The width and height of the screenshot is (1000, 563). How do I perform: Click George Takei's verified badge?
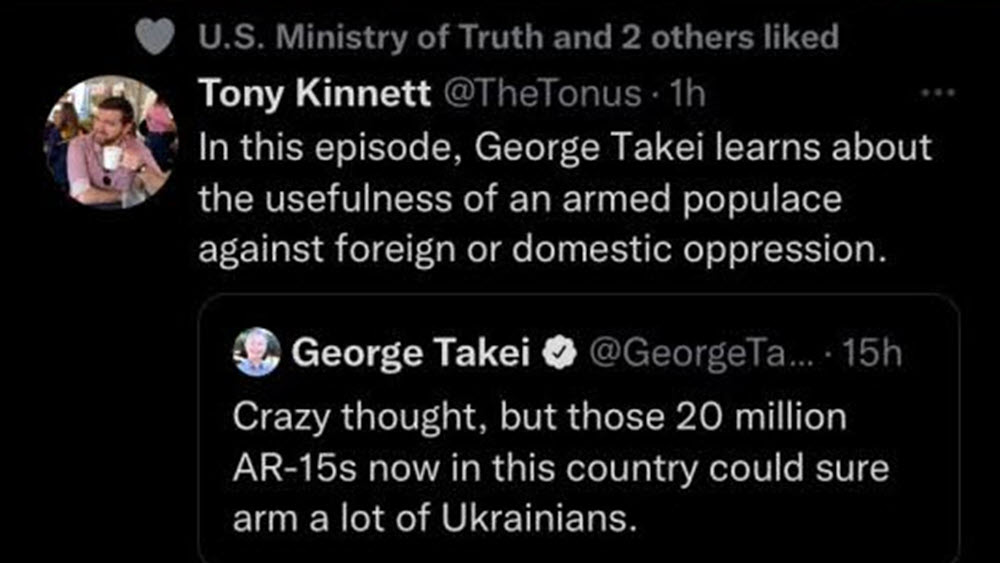click(555, 353)
